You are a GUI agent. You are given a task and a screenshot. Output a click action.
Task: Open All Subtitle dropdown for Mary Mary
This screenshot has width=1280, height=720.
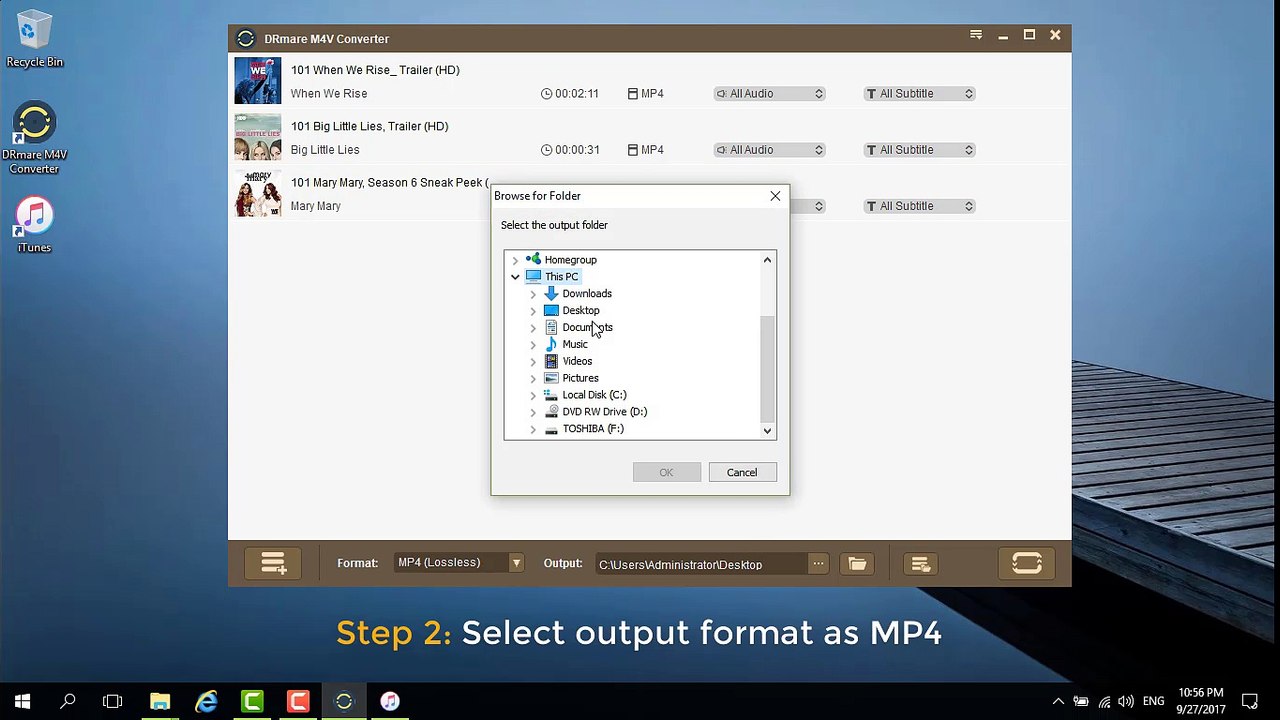[919, 206]
